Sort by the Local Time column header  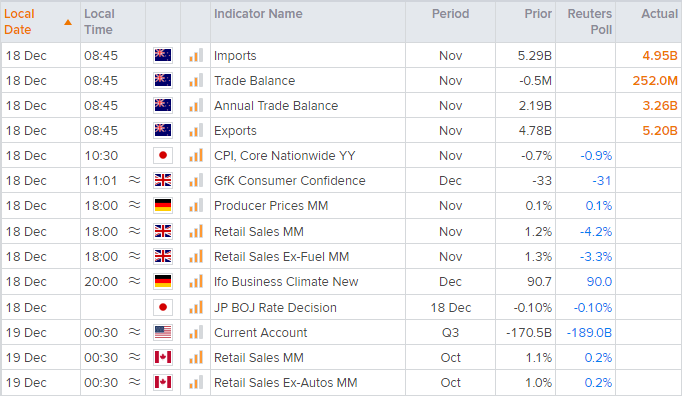(99, 22)
